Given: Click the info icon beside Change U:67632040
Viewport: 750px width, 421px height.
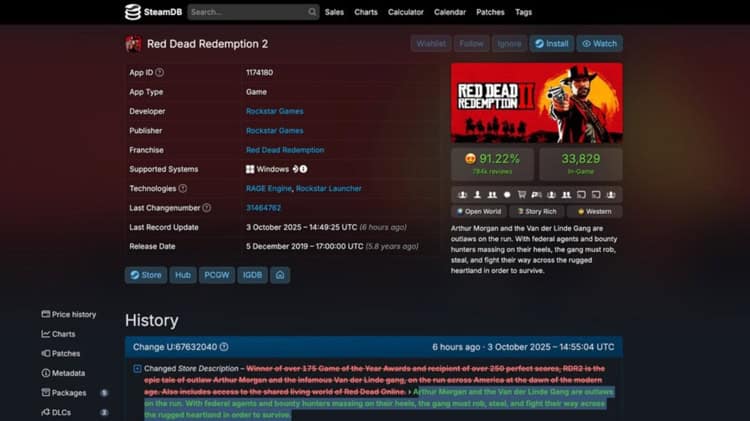Looking at the screenshot, I should pos(224,347).
